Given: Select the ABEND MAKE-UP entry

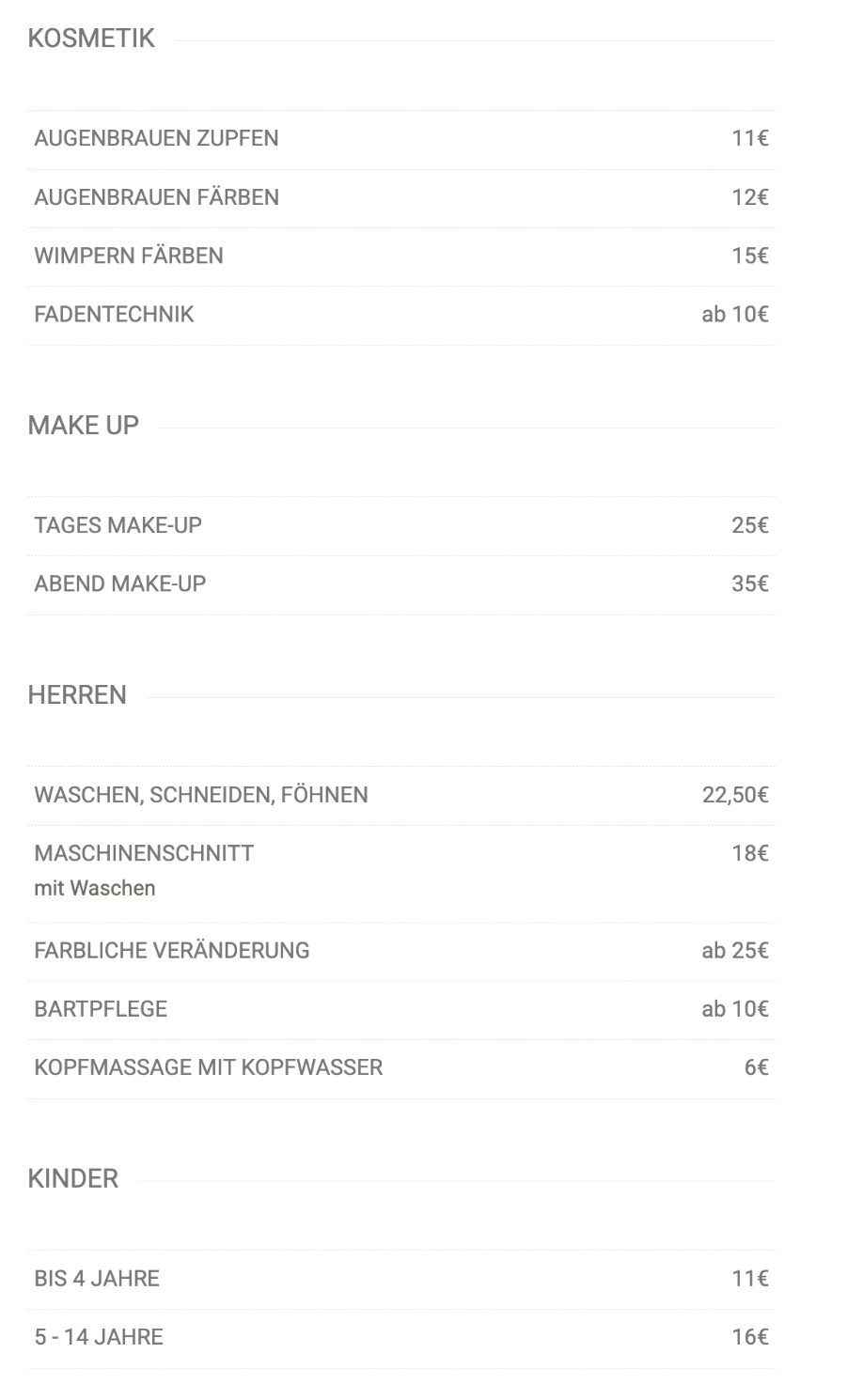Looking at the screenshot, I should tap(401, 584).
